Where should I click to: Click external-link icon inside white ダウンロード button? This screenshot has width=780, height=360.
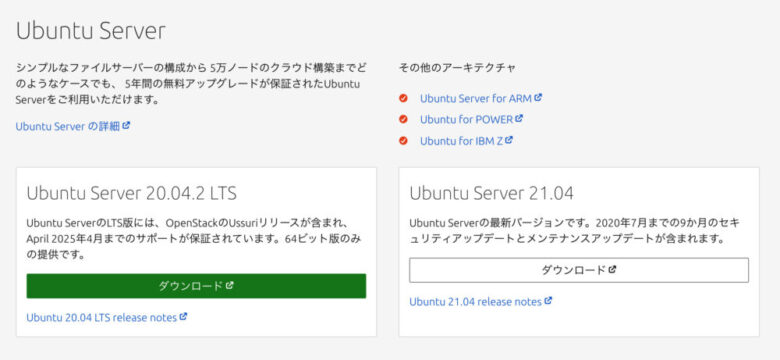612,270
